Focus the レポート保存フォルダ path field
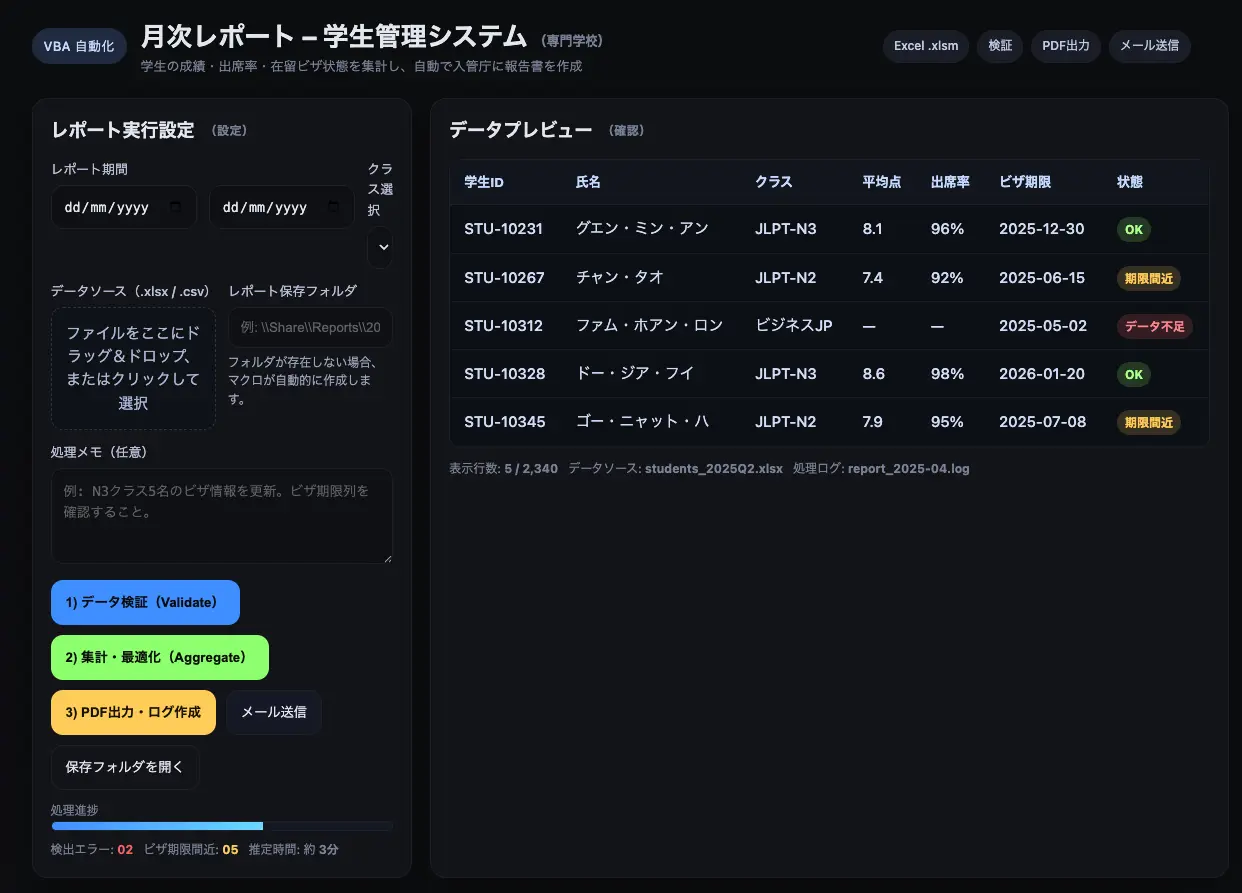 click(311, 327)
